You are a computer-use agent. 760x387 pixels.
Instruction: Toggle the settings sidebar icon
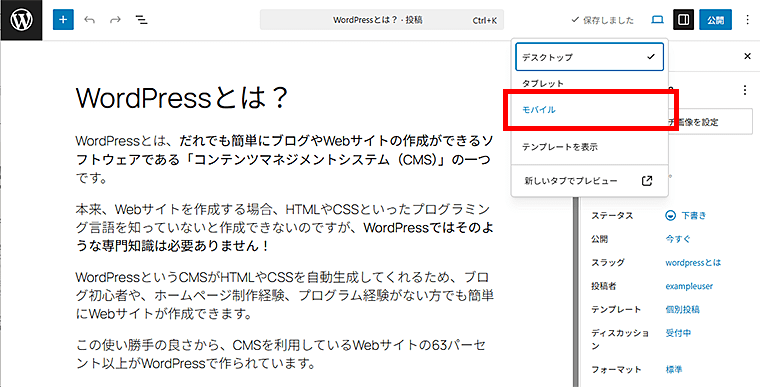(x=683, y=20)
